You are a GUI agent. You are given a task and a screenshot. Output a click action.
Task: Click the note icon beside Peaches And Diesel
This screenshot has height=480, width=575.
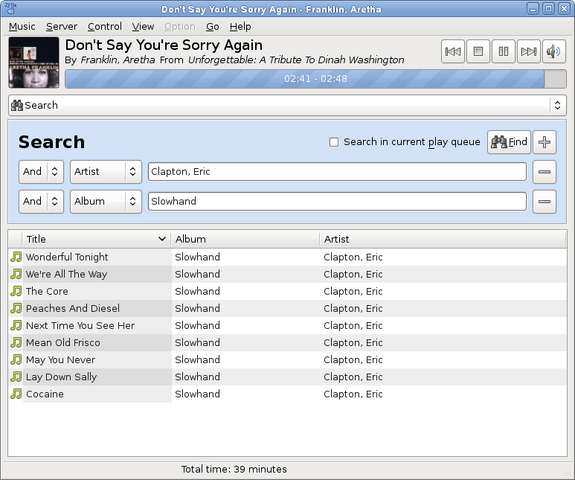pyautogui.click(x=16, y=308)
